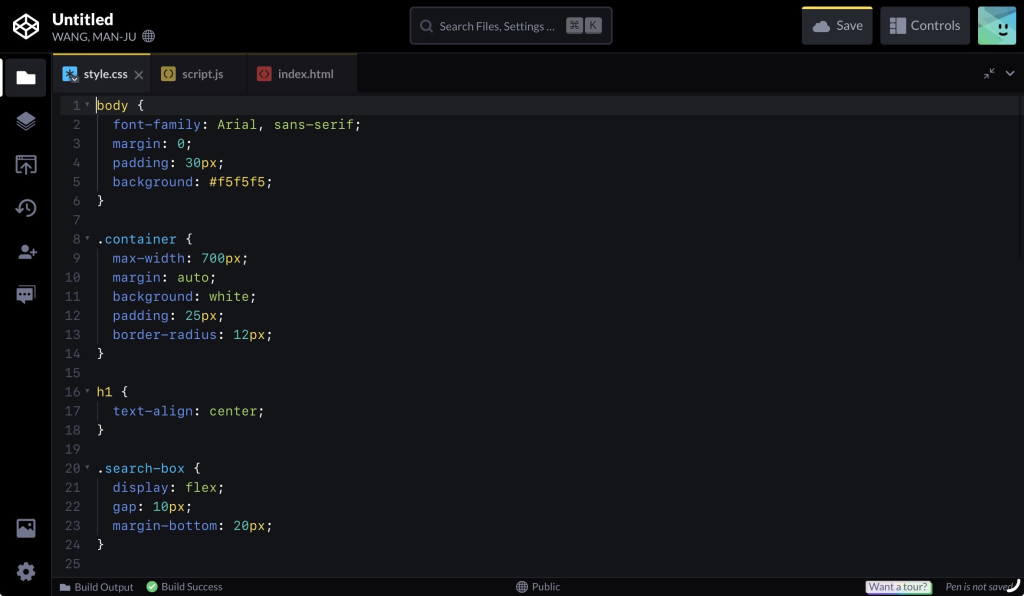Viewport: 1024px width, 596px height.
Task: Collapse the .container rule fold arrow
Action: (x=88, y=238)
